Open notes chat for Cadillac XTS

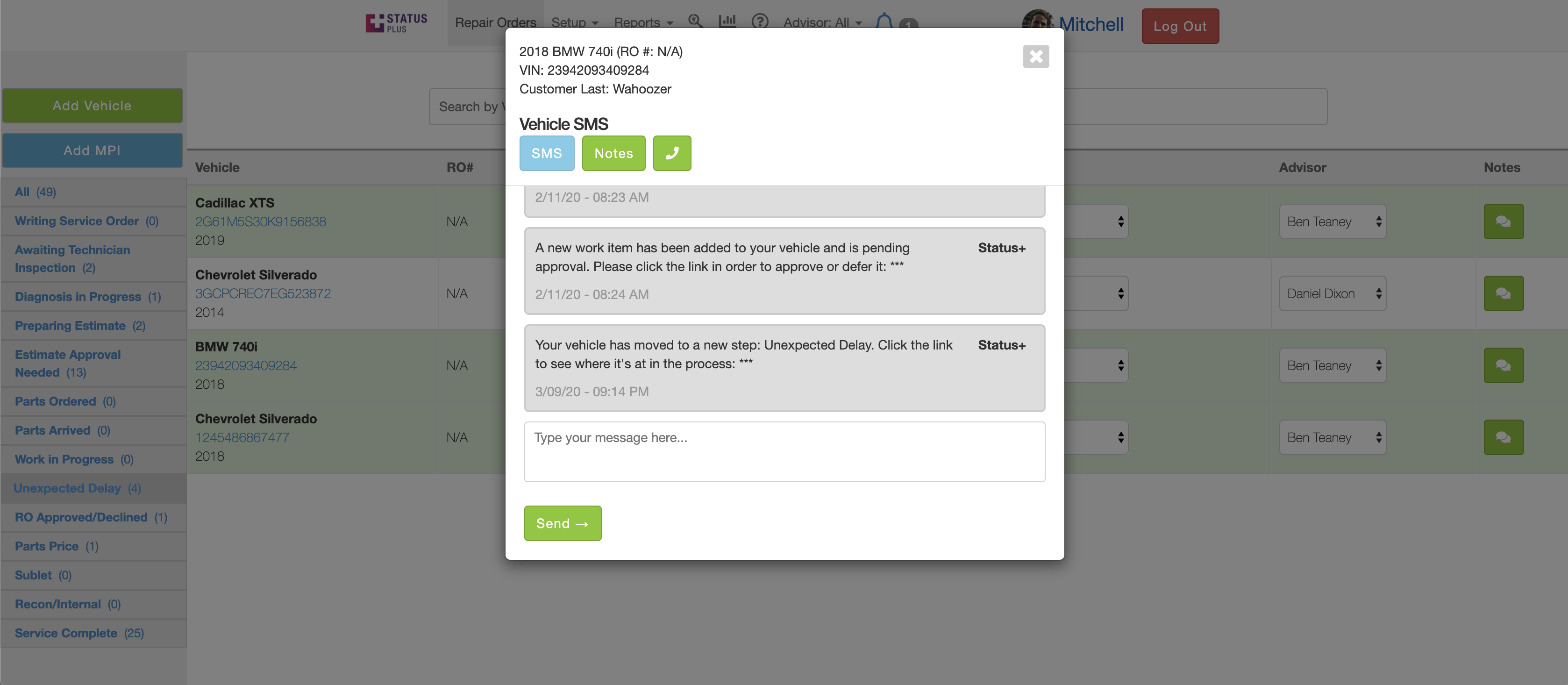1503,221
